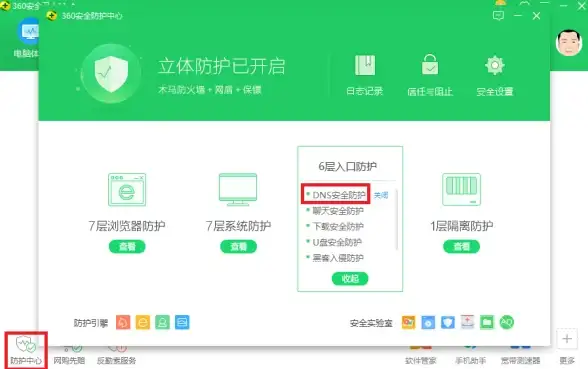This screenshot has width=588, height=369.
Task: Open the feedback chat icon in title bar
Action: point(498,16)
